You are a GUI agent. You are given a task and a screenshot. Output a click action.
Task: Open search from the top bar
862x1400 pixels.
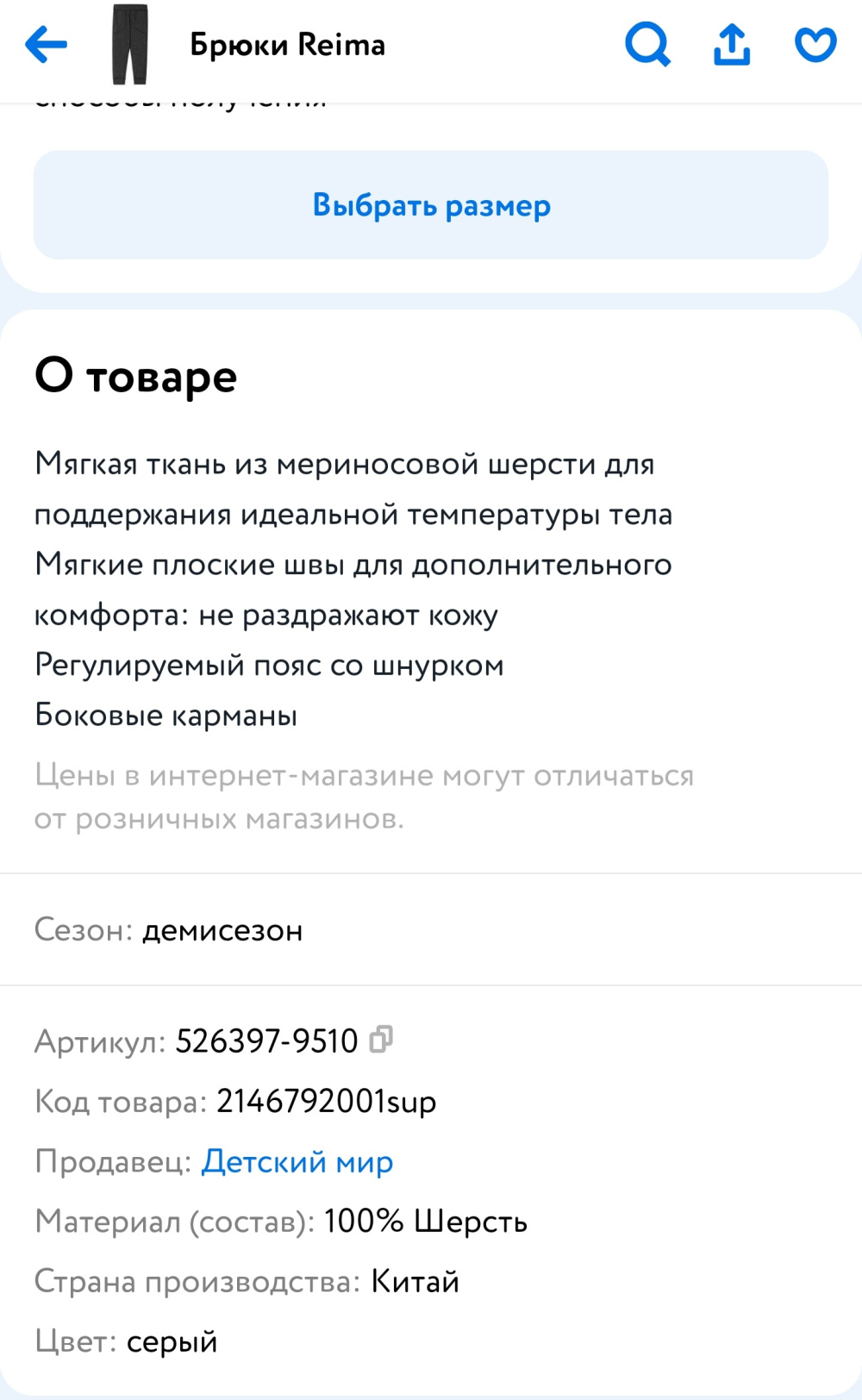(x=647, y=45)
